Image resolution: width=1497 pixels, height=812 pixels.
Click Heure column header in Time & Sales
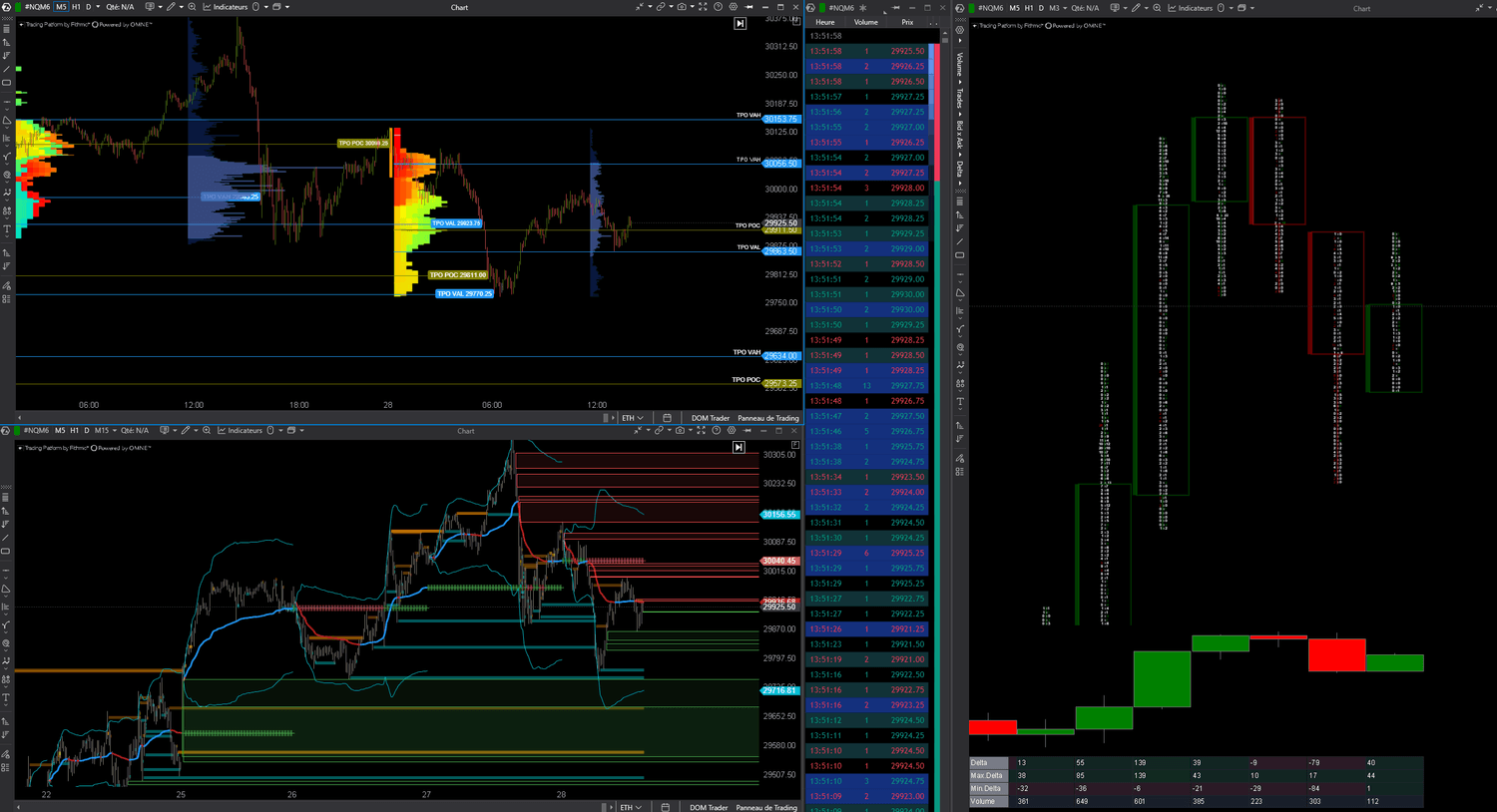[825, 22]
